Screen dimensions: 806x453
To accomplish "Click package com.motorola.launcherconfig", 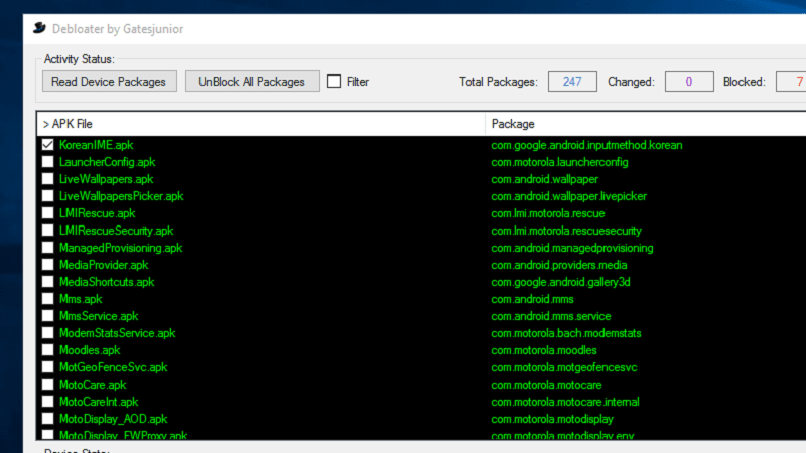I will pyautogui.click(x=560, y=162).
